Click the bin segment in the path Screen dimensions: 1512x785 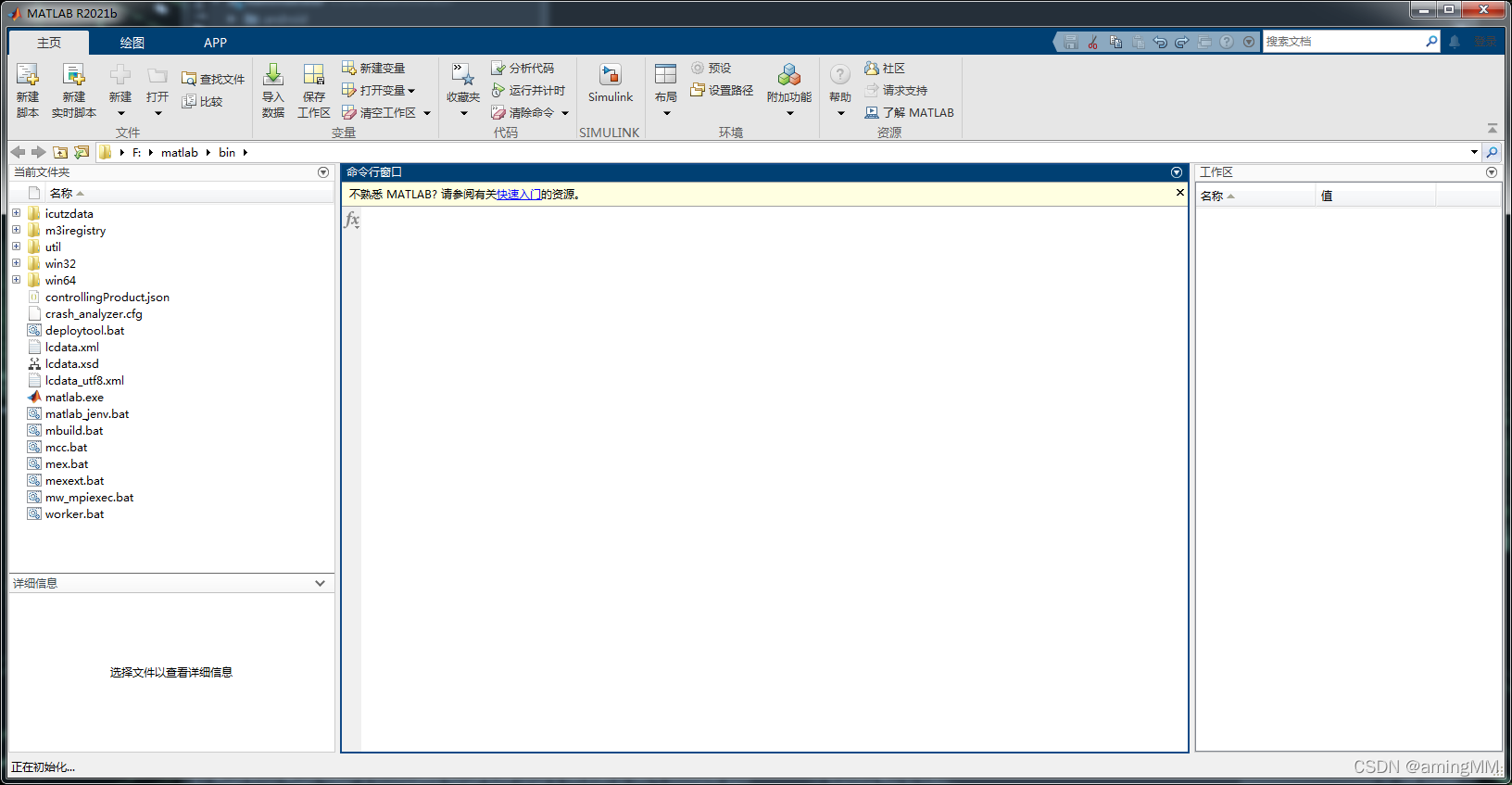tap(227, 153)
